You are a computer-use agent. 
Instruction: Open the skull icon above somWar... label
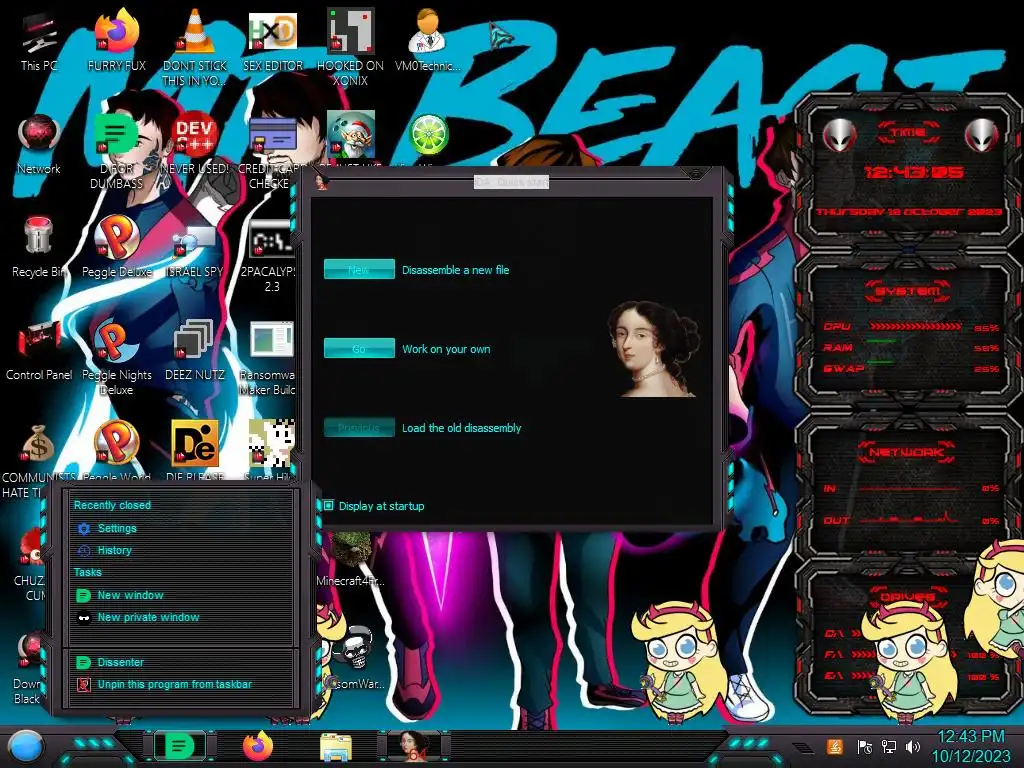point(355,648)
